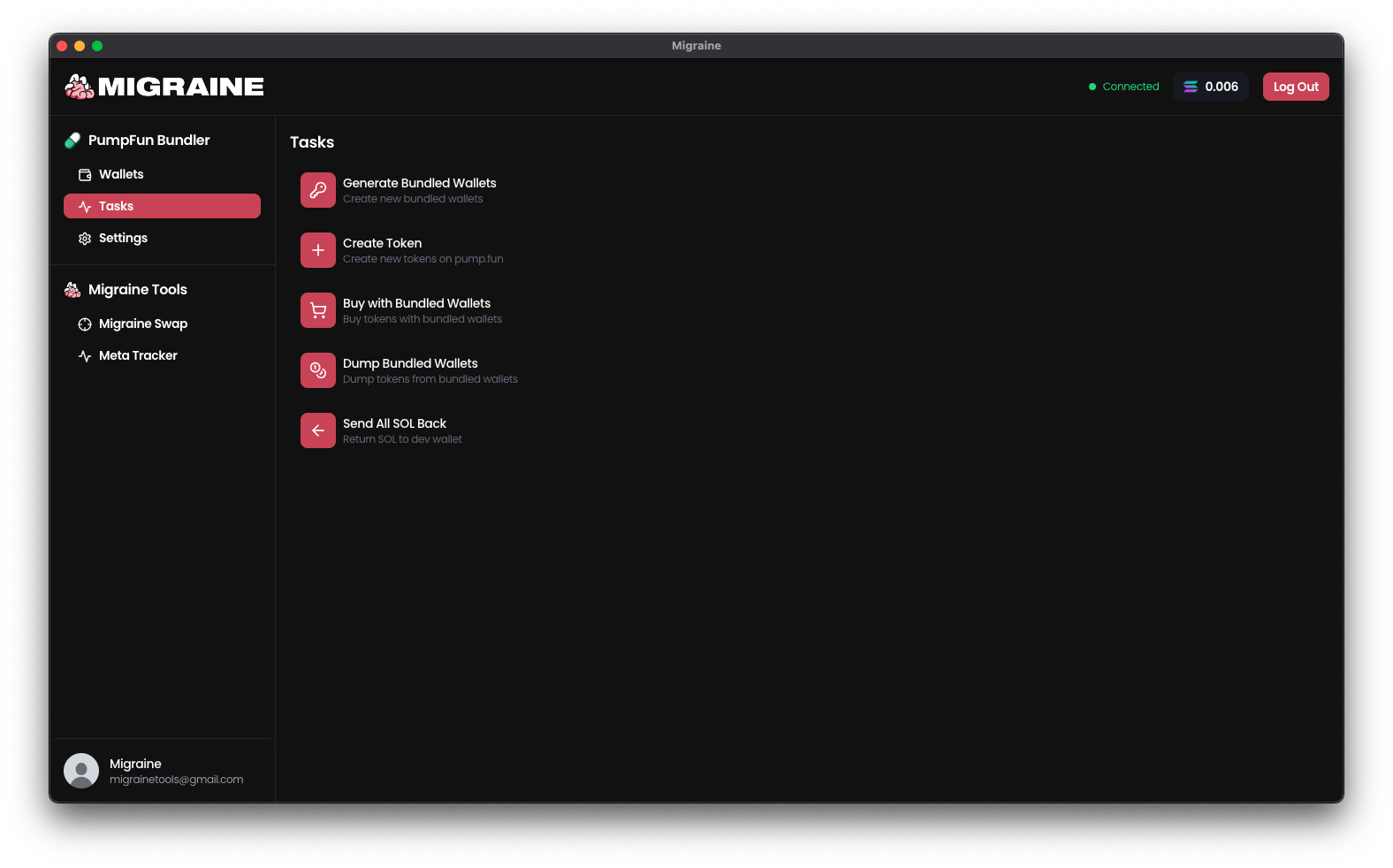
Task: Click the migrainetools@gmail.com account email
Action: [176, 780]
